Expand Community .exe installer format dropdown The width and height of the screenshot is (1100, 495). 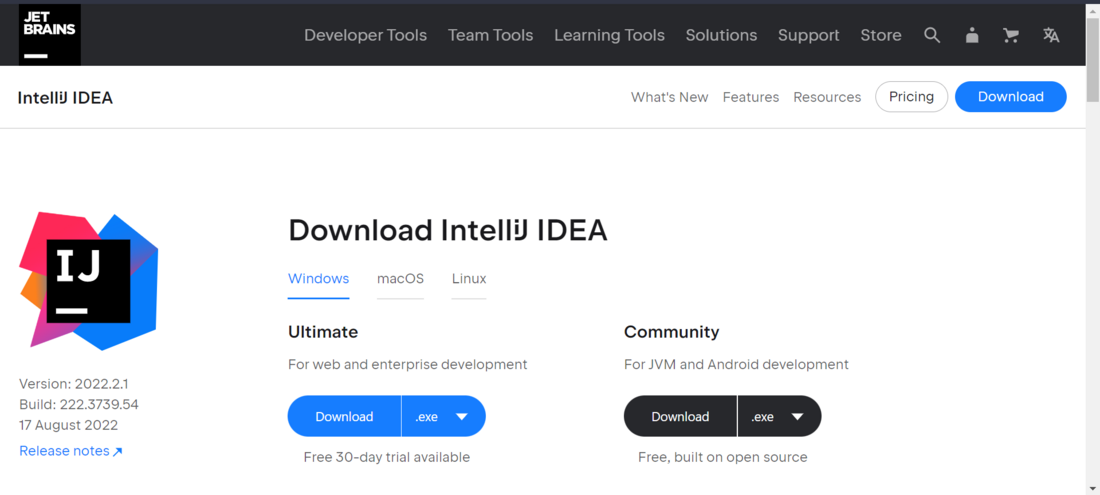pos(779,417)
